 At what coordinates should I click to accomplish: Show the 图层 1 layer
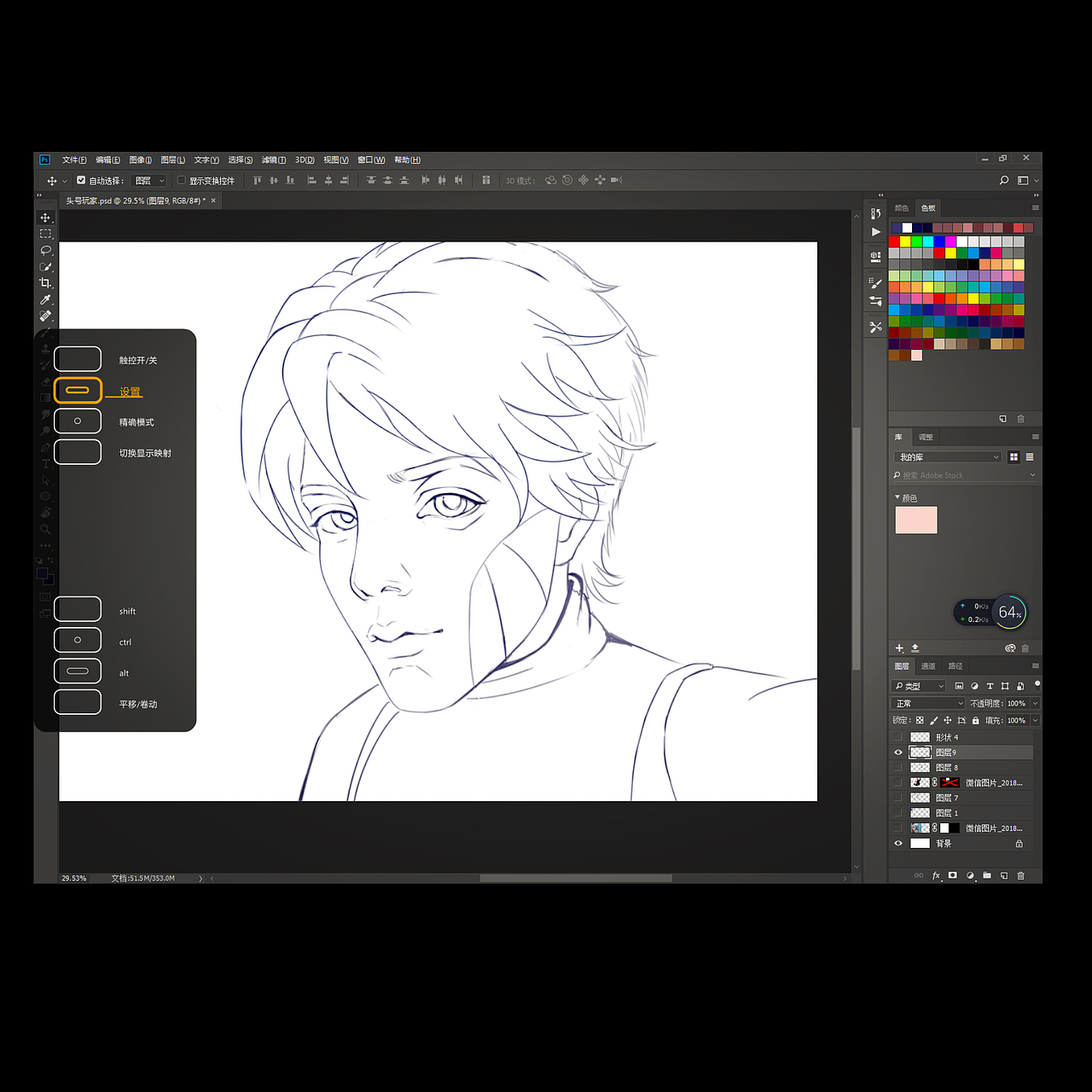tap(898, 813)
